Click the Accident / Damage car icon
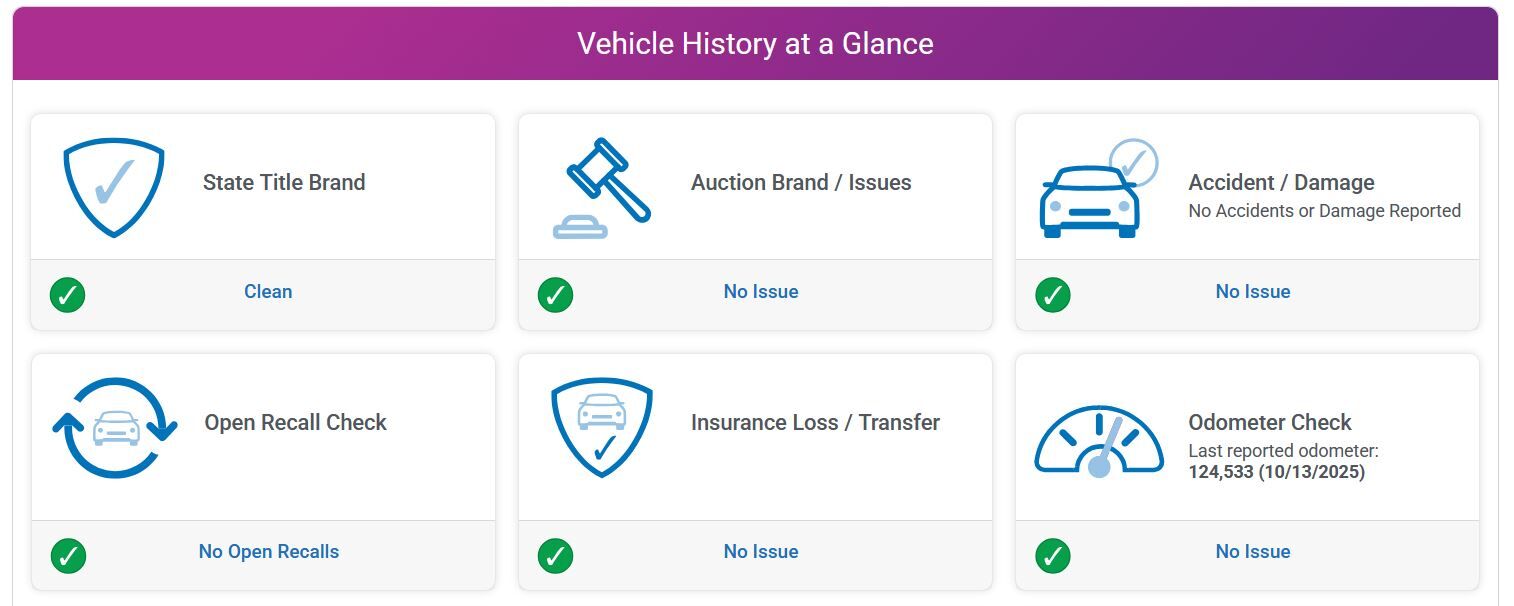The image size is (1514, 606). (1096, 190)
